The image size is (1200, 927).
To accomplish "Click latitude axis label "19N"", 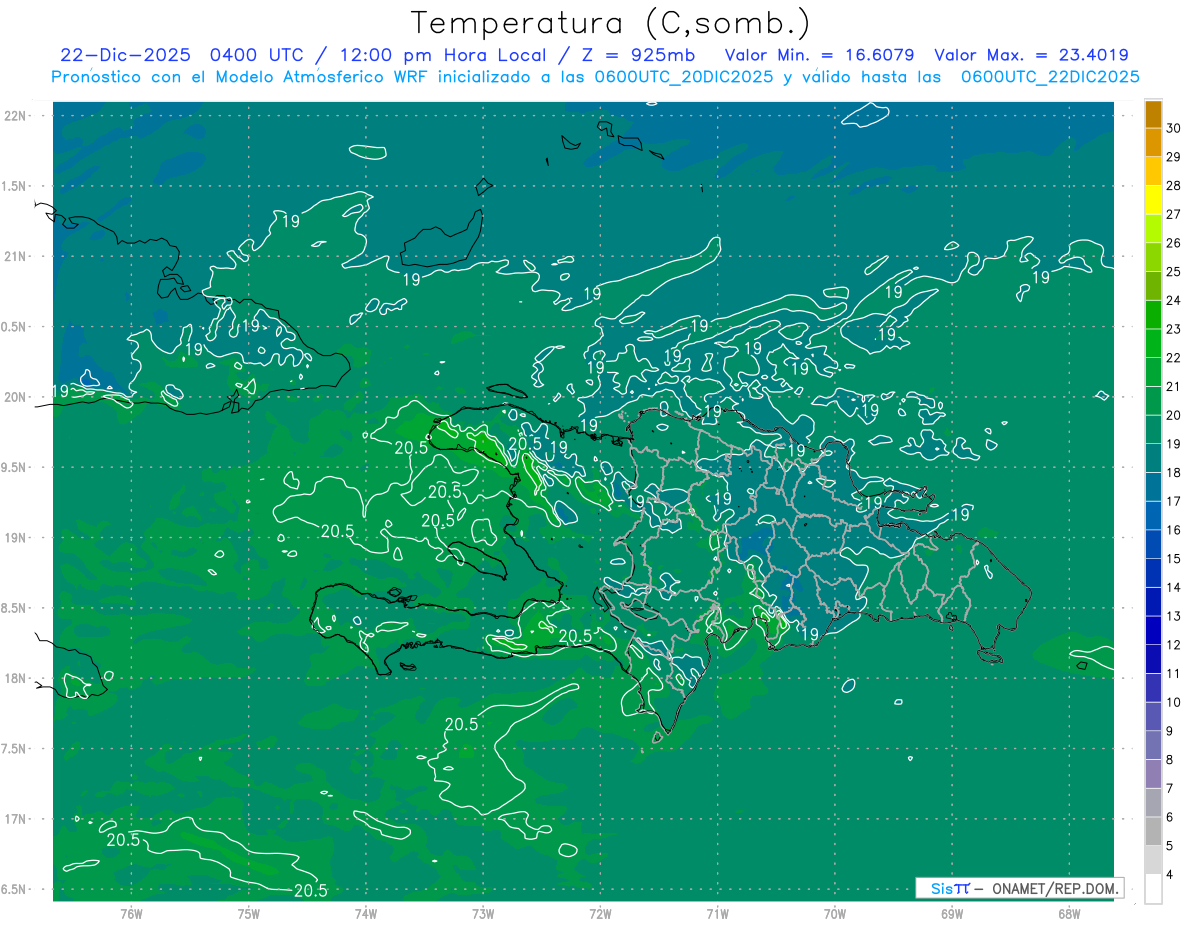I will [16, 538].
